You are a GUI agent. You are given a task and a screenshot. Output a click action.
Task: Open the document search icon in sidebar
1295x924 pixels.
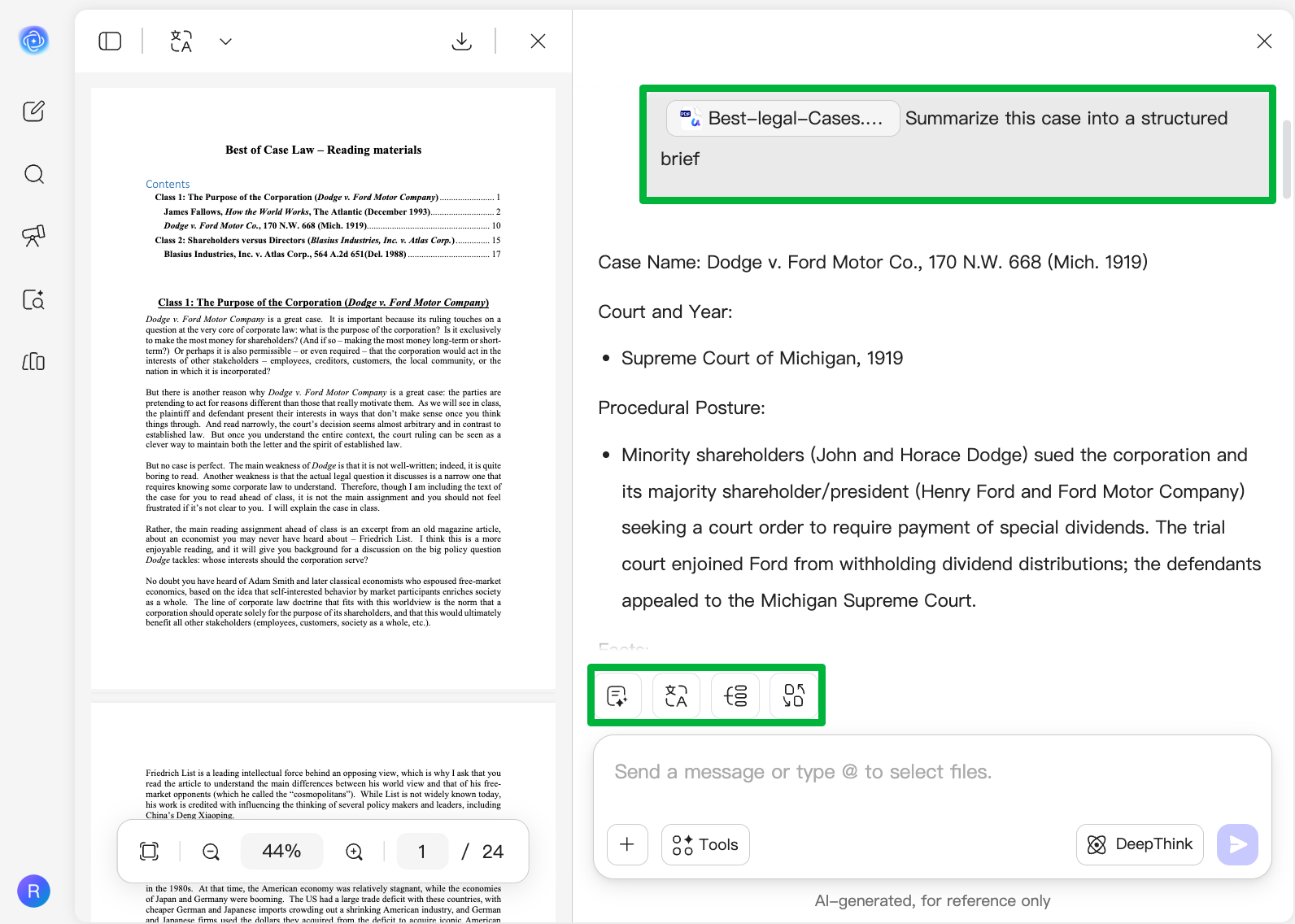click(33, 299)
